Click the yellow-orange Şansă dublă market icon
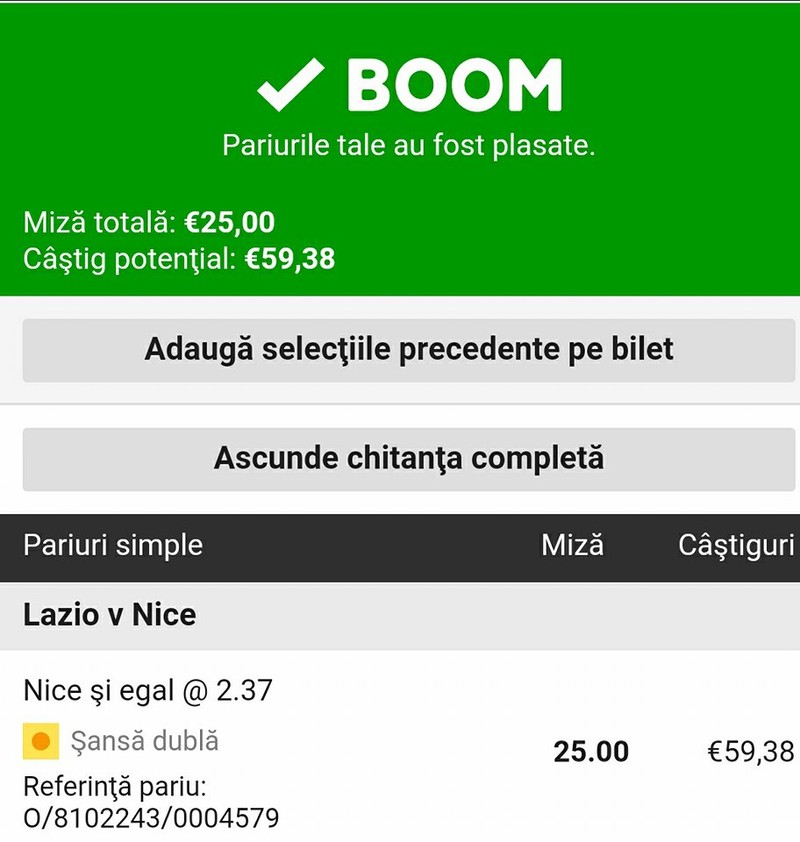Screen dimensions: 800x842 (41, 741)
